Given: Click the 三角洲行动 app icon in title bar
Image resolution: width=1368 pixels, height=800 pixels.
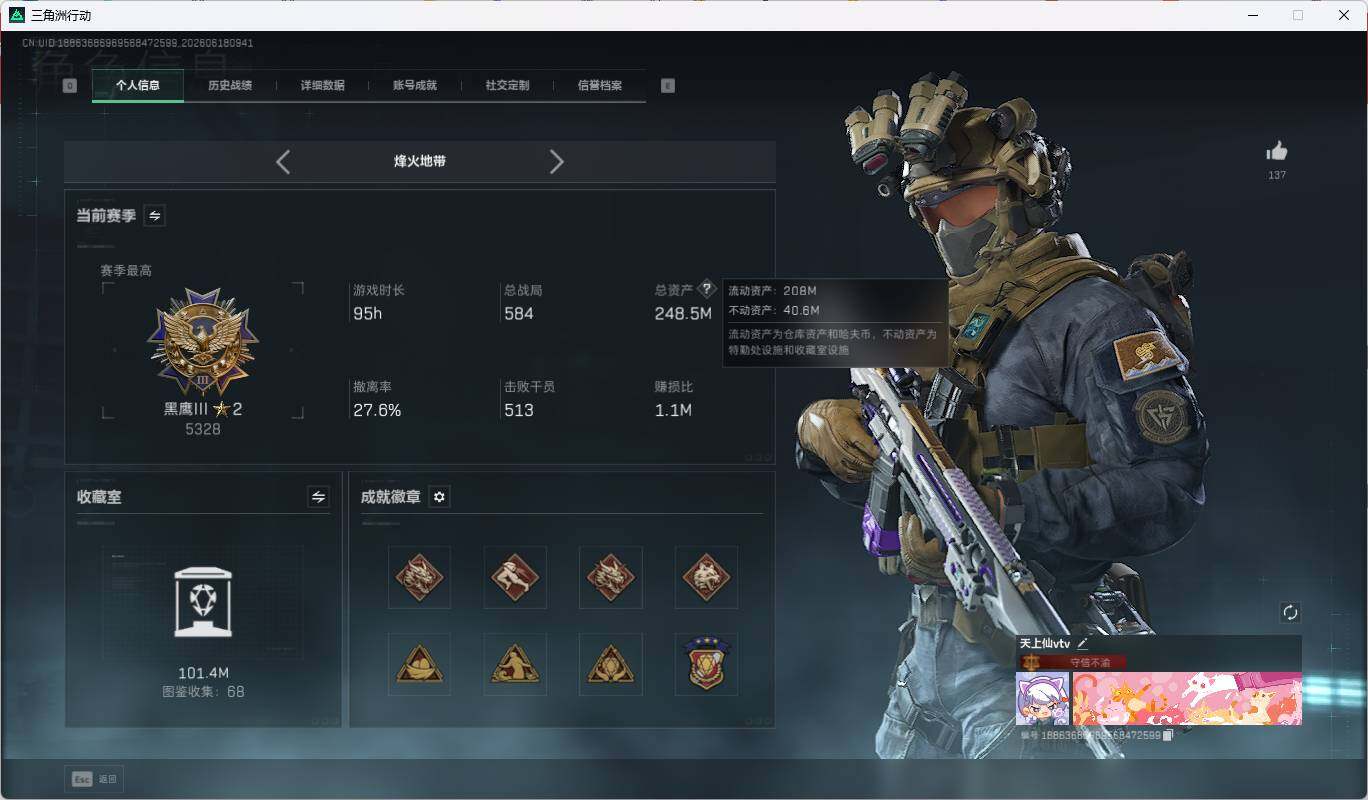Looking at the screenshot, I should click(x=16, y=15).
